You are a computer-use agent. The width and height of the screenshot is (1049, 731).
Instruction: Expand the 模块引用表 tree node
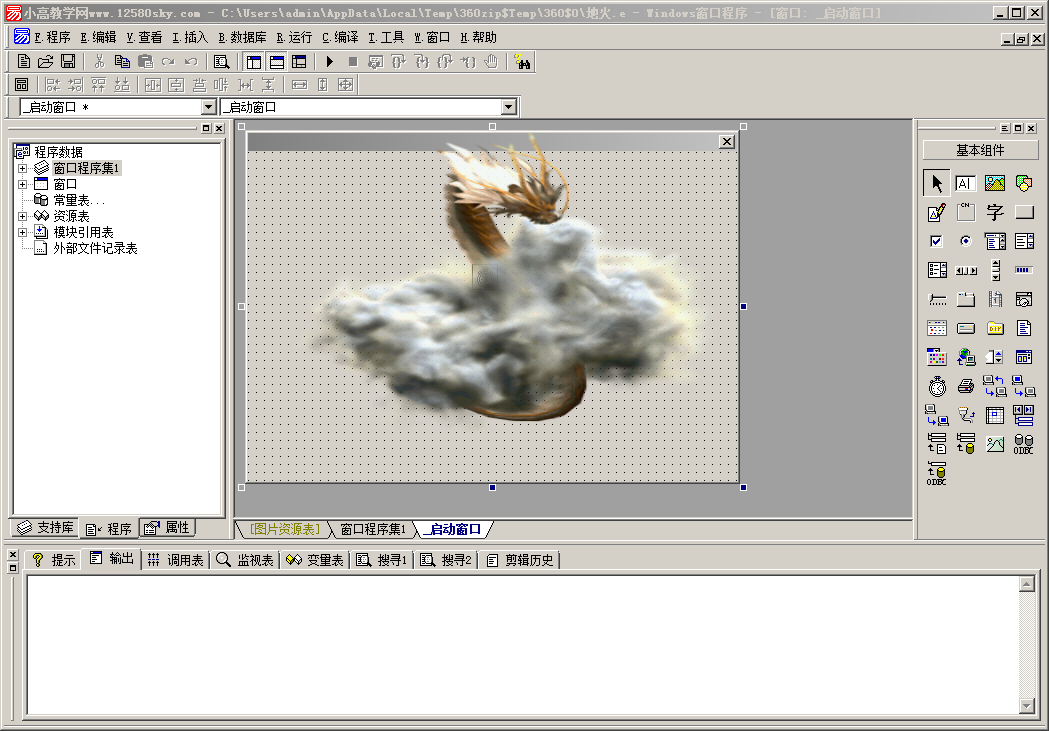tap(22, 232)
